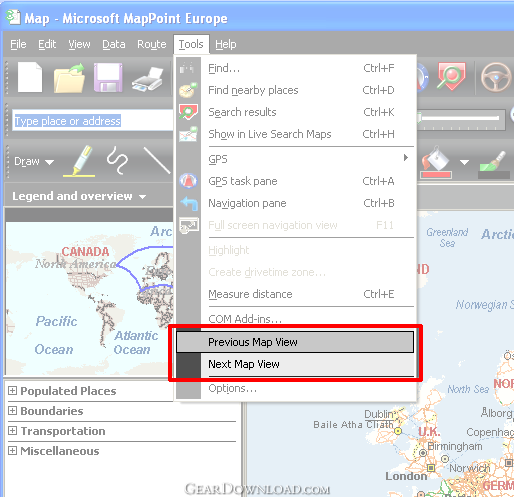Open the View menu
514x497 pixels.
tap(79, 44)
